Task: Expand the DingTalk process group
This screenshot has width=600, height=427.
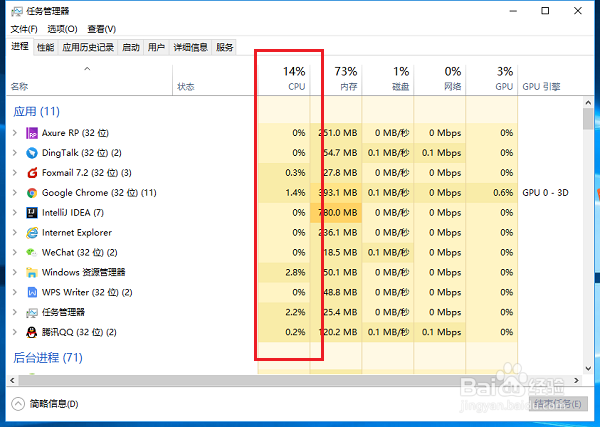Action: (x=15, y=153)
